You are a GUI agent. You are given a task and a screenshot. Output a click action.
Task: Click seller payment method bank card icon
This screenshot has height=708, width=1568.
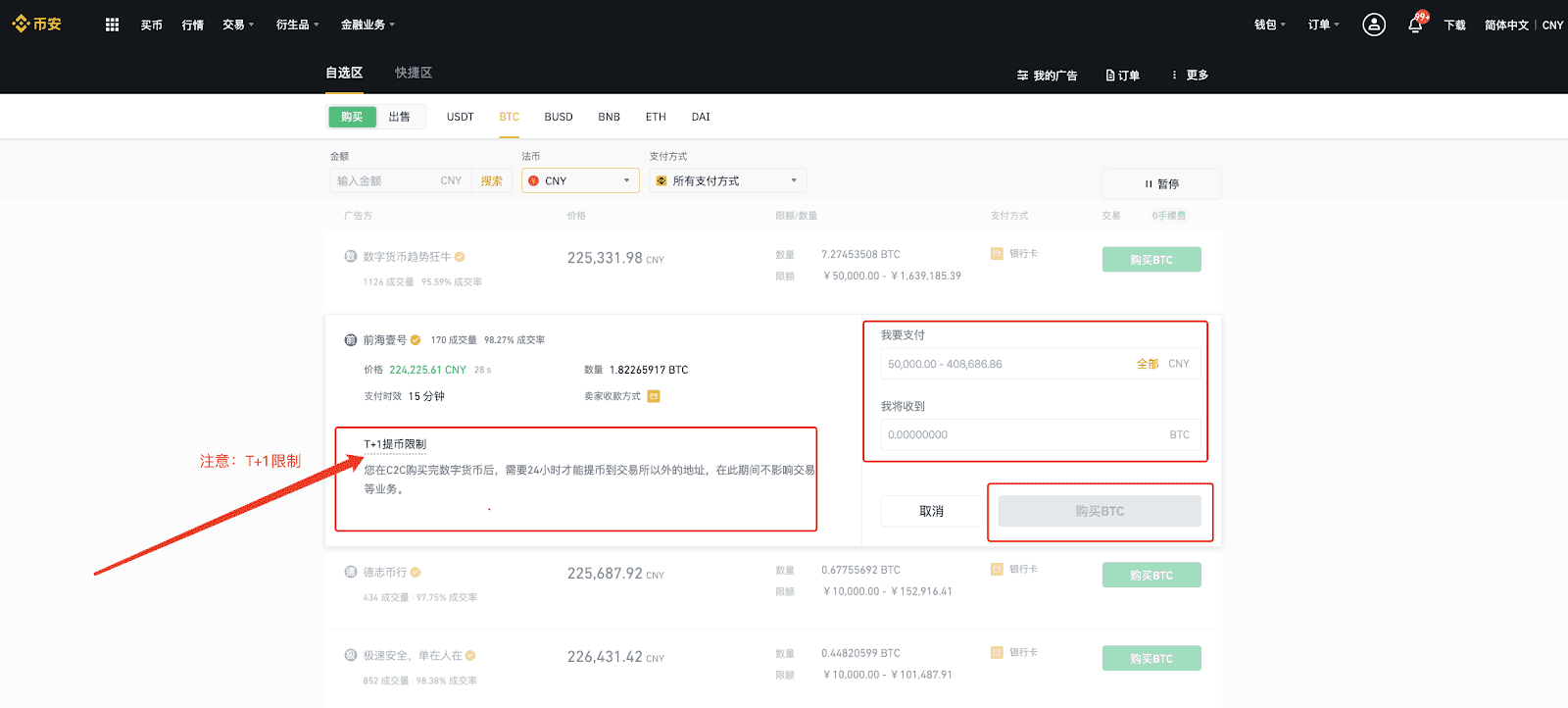tap(654, 396)
